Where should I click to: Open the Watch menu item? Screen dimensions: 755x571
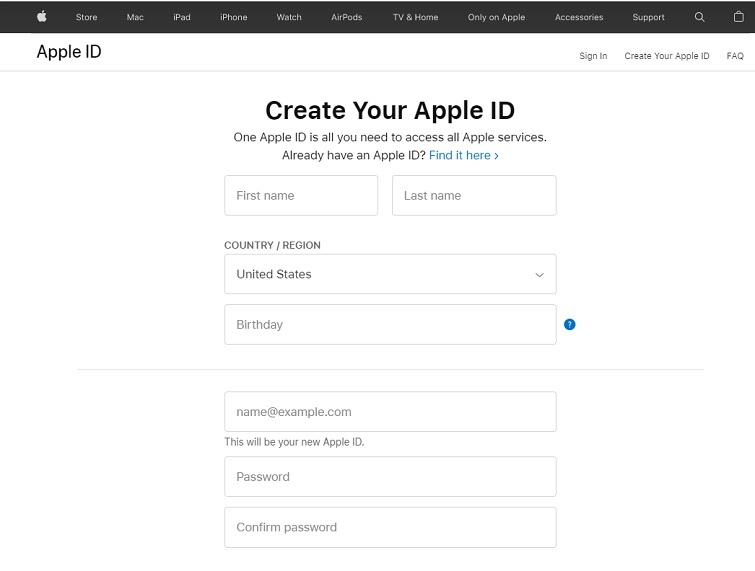tap(289, 17)
